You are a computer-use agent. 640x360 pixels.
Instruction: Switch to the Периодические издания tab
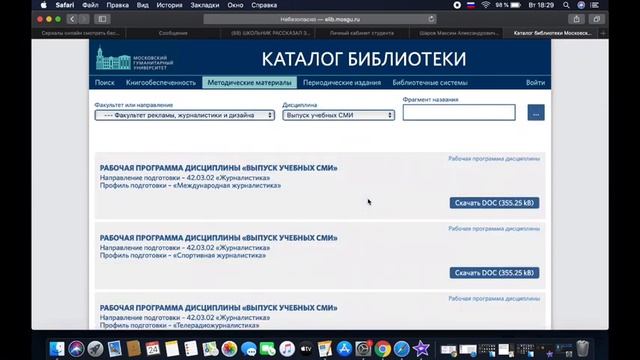point(342,82)
